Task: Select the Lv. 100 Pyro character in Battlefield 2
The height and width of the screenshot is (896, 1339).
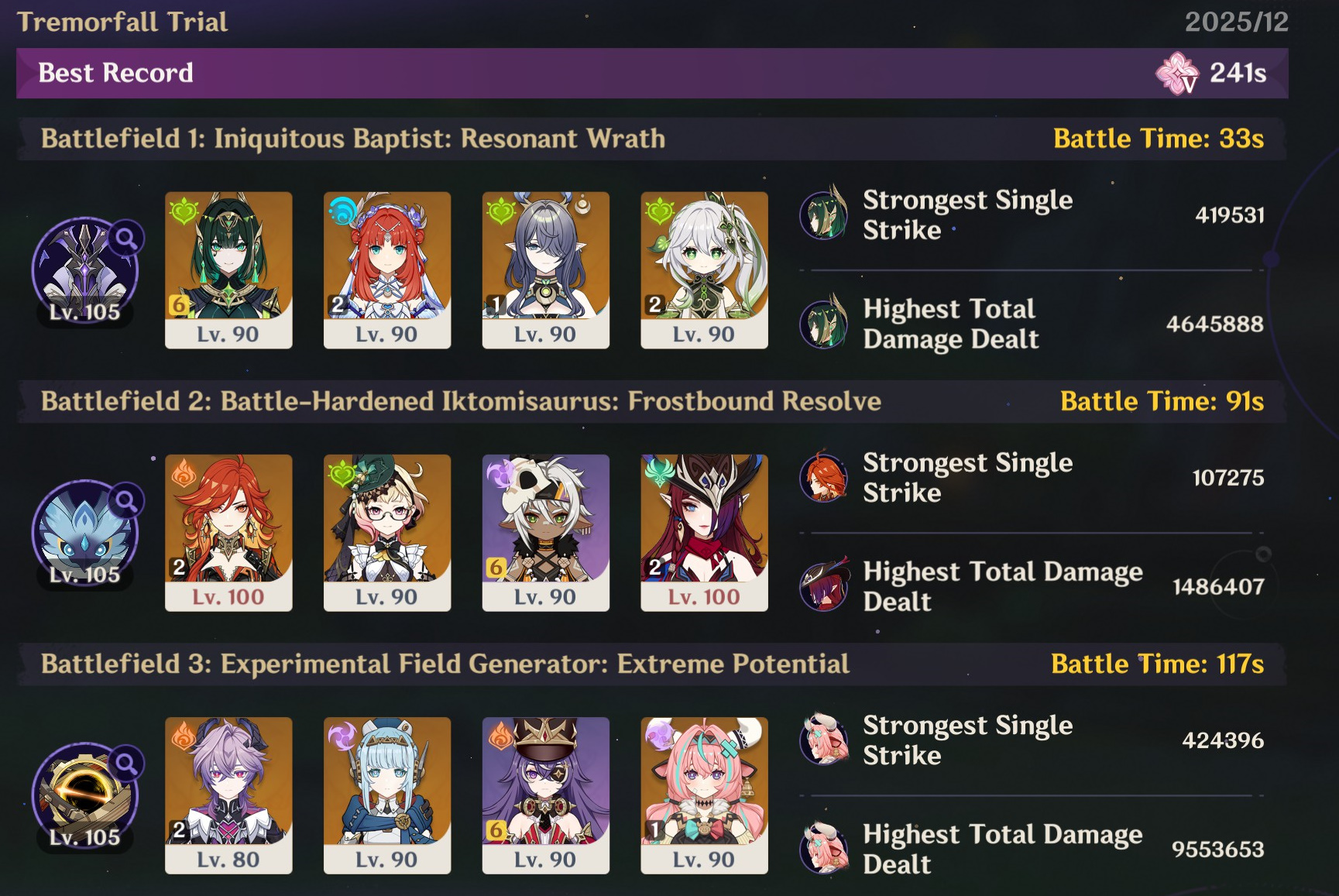Action: click(228, 533)
